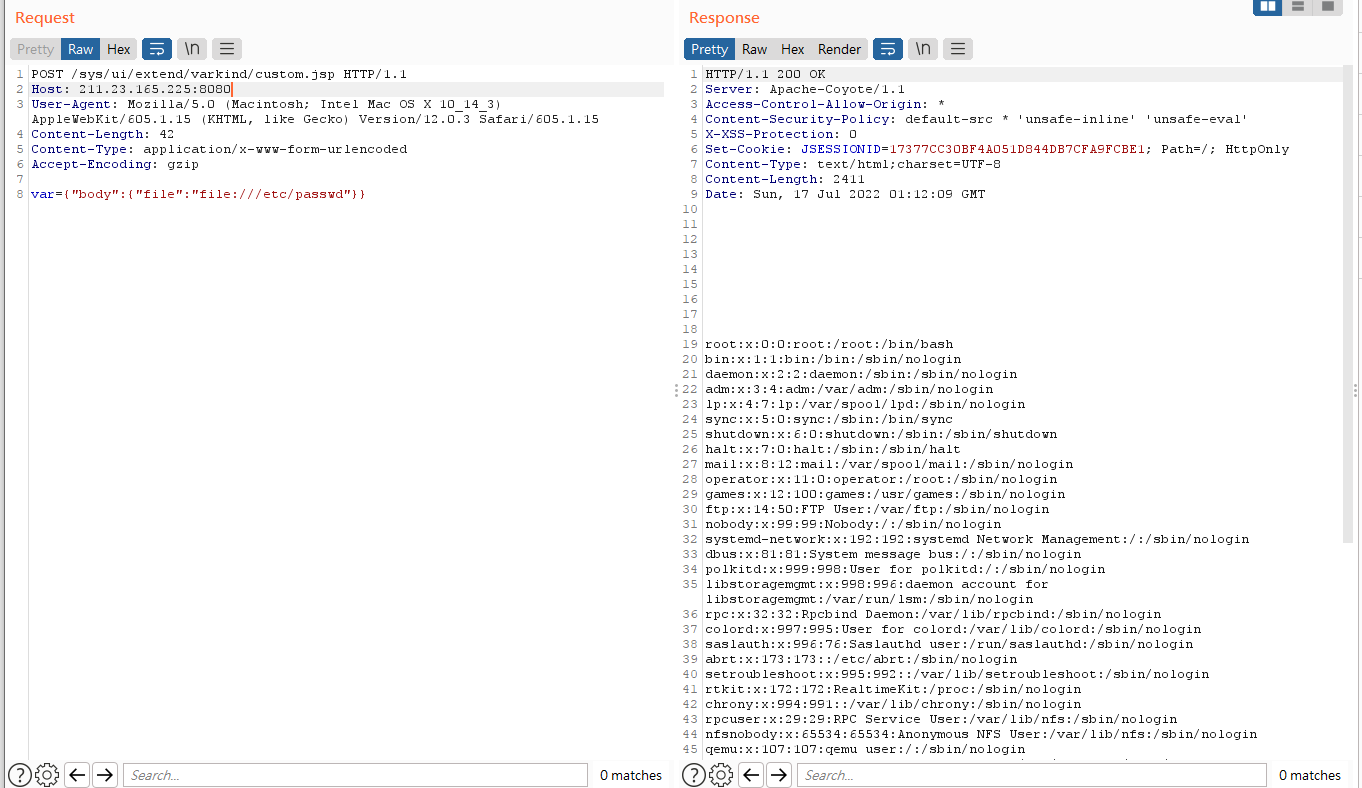The width and height of the screenshot is (1362, 788).
Task: Toggle \n non-printable characters in Request panel
Action: click(x=192, y=49)
